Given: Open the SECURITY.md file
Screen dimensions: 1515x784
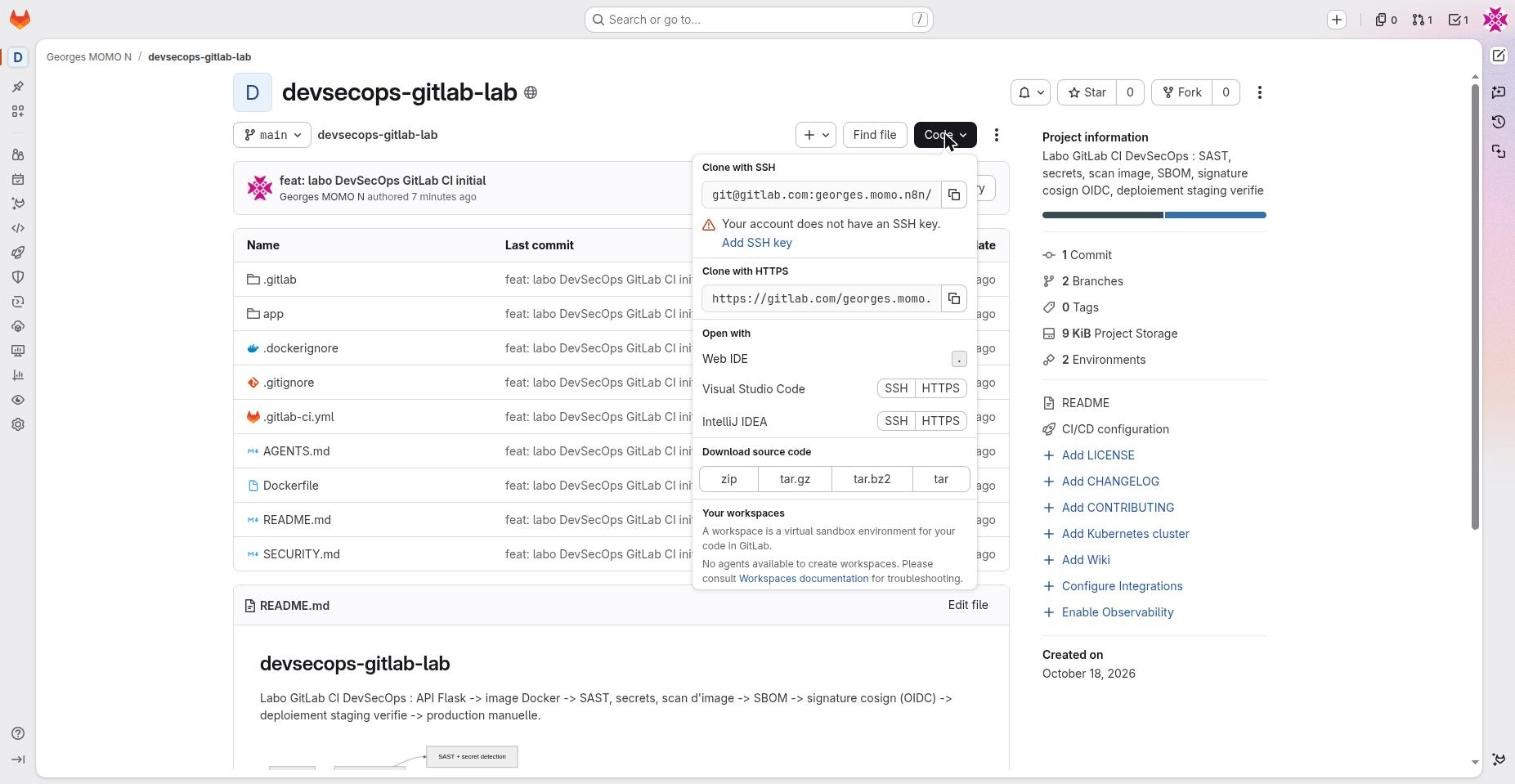Looking at the screenshot, I should (x=301, y=554).
